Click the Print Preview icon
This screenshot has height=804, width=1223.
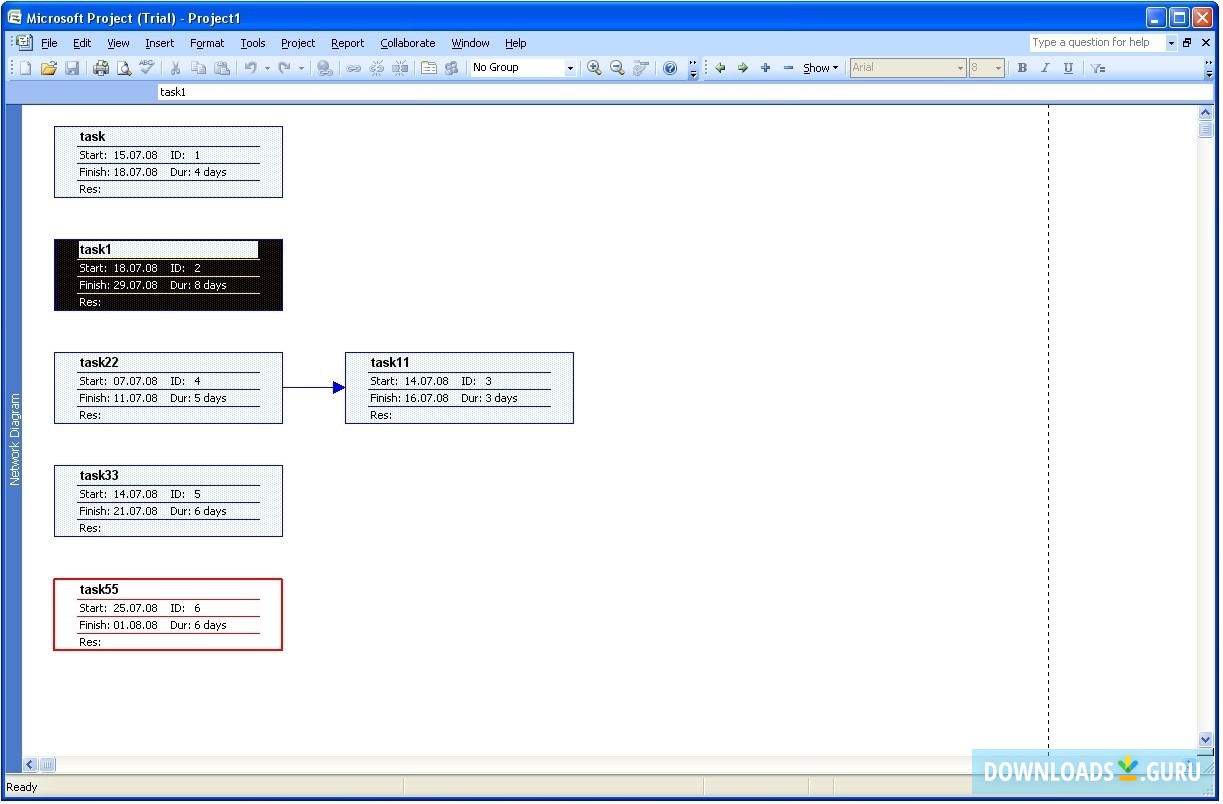(x=124, y=68)
